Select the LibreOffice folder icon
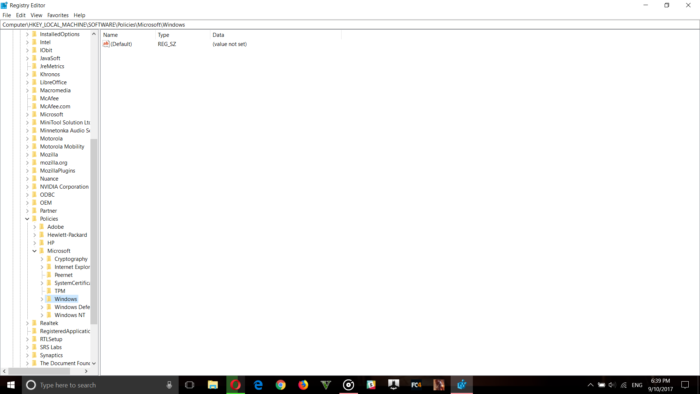The image size is (700, 394). pyautogui.click(x=34, y=82)
